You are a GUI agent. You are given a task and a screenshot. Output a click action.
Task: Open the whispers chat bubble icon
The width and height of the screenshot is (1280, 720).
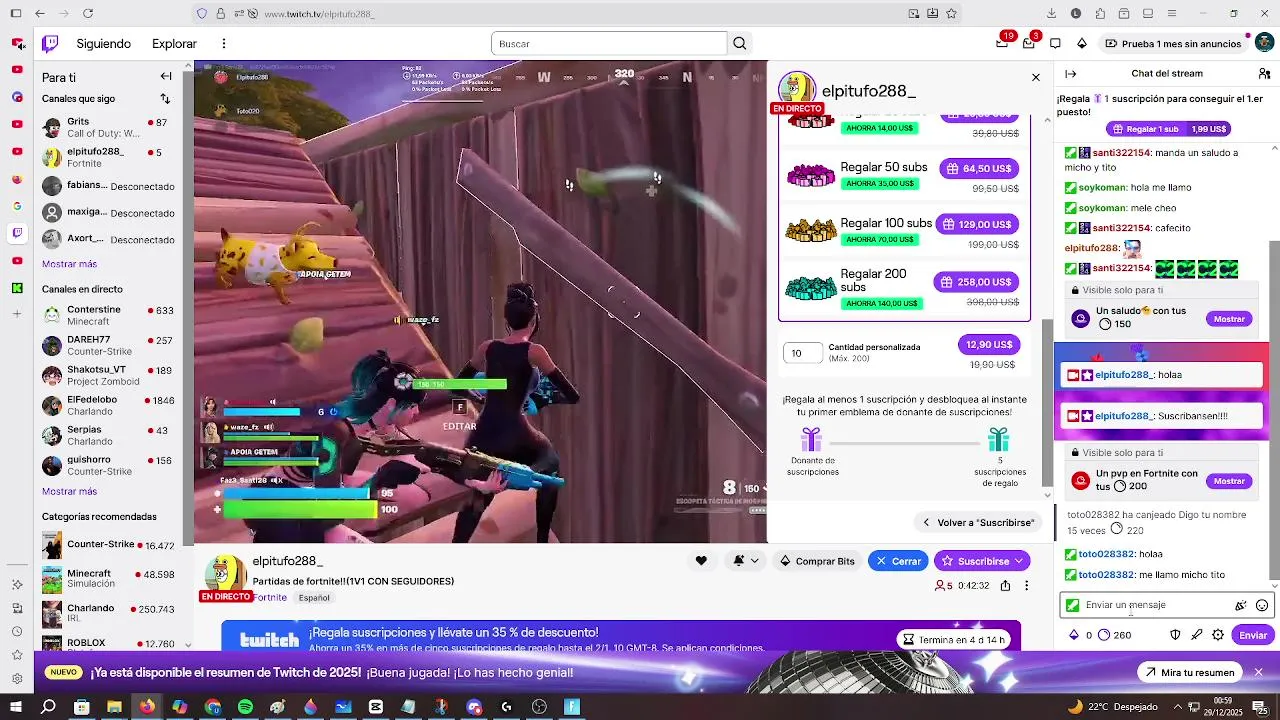click(1055, 43)
